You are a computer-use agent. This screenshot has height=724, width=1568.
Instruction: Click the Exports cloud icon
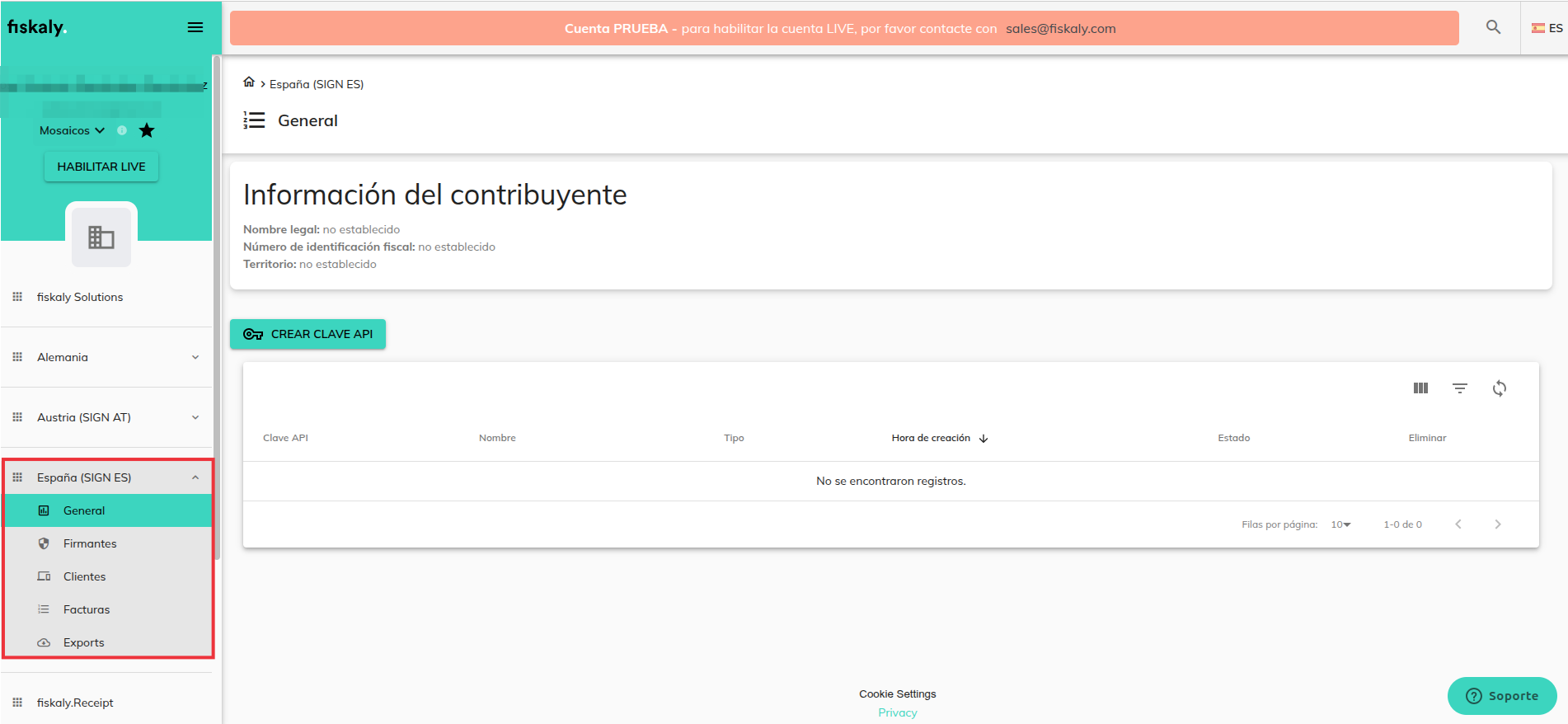tap(44, 642)
